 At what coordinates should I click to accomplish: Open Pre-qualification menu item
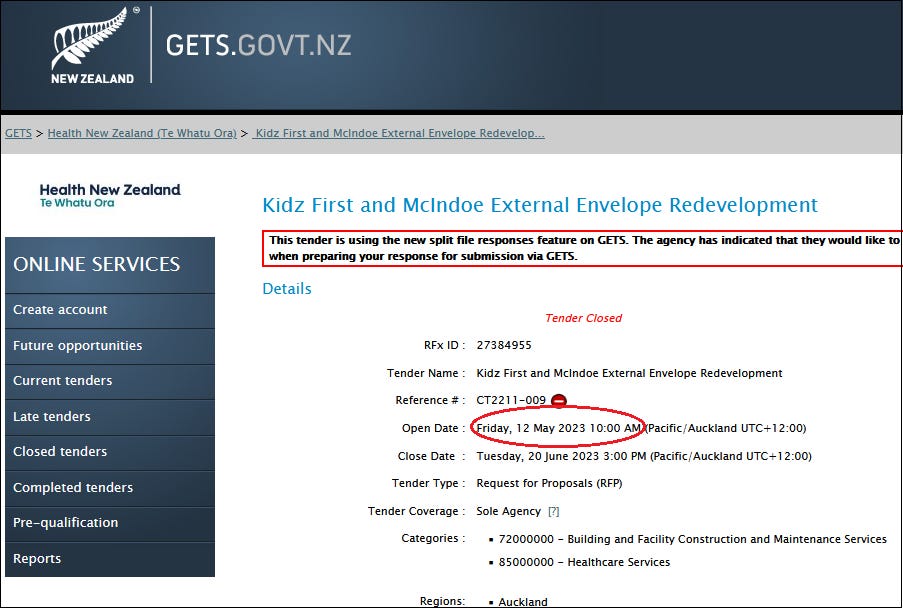[x=109, y=523]
